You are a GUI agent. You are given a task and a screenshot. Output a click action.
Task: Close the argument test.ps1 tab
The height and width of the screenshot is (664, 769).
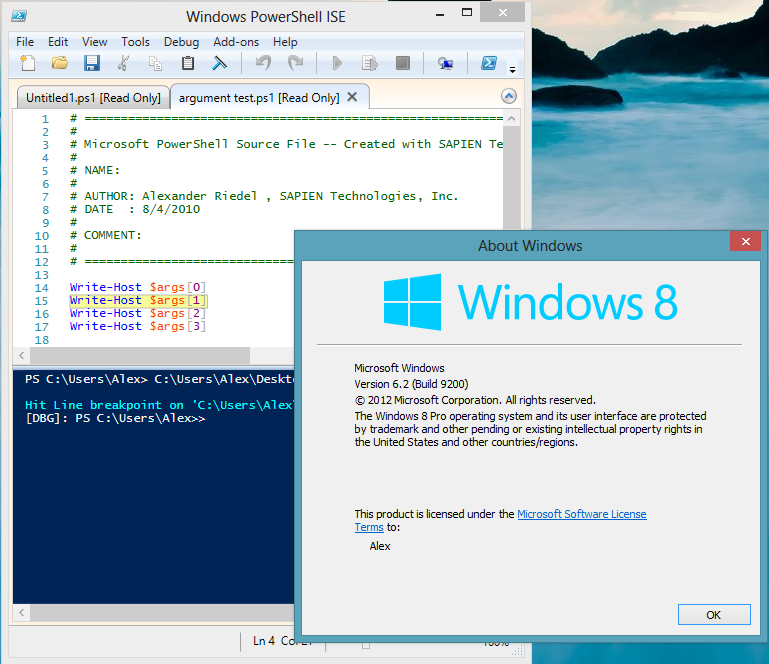tap(352, 97)
